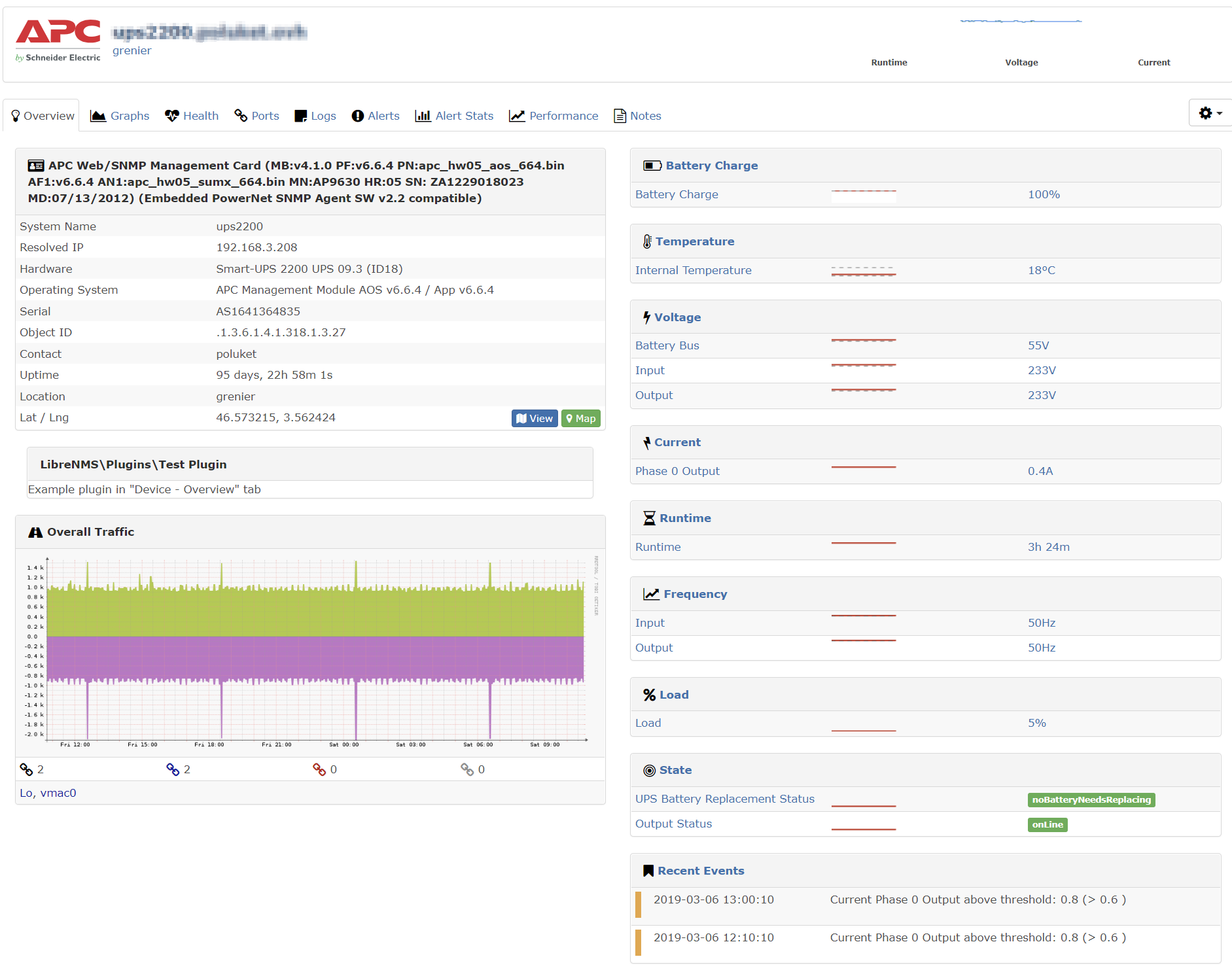Click the Temperature heading link
This screenshot has width=1232, height=978.
click(x=695, y=241)
